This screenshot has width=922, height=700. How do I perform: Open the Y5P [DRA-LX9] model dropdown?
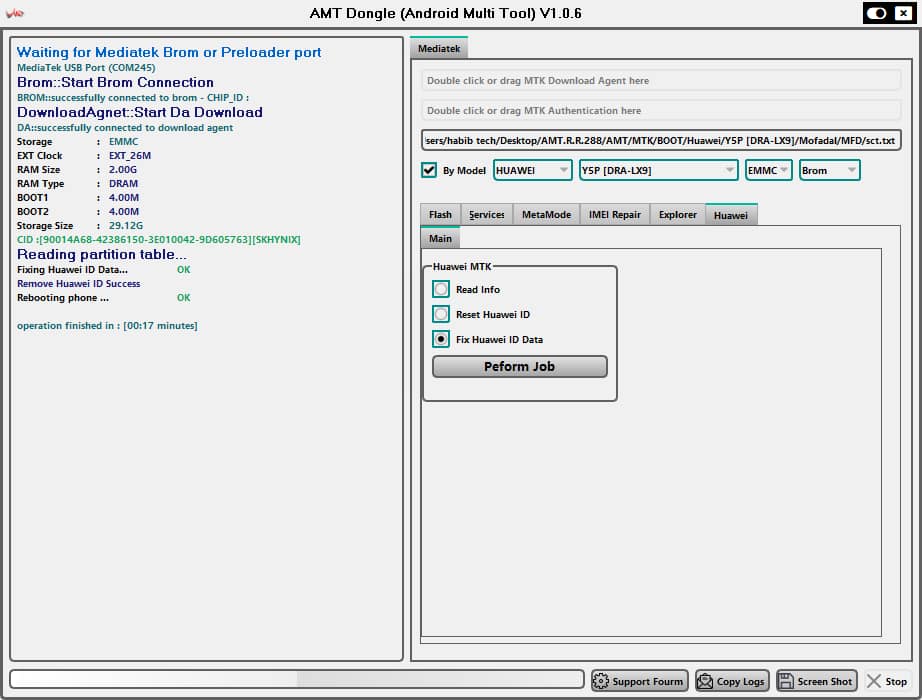[658, 171]
